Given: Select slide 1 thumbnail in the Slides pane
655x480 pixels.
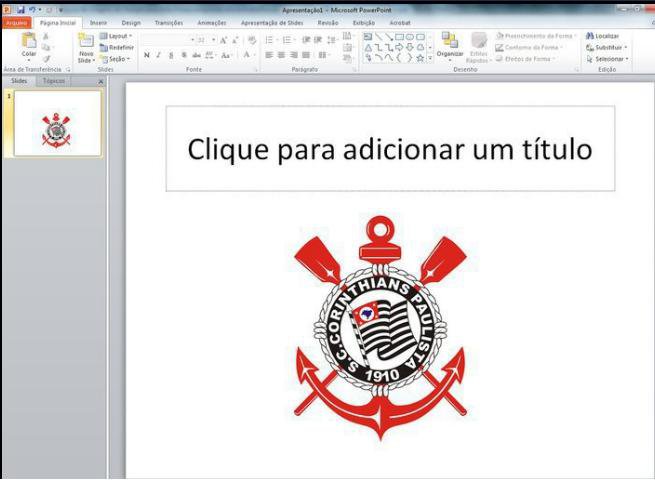Looking at the screenshot, I should tap(57, 124).
